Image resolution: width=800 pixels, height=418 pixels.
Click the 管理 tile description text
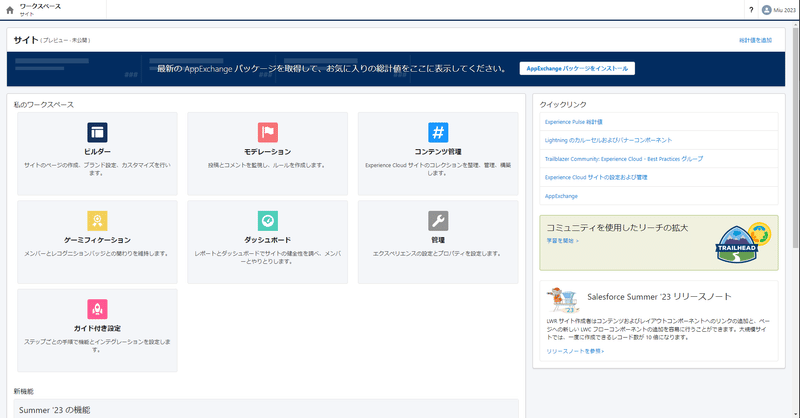coord(437,254)
